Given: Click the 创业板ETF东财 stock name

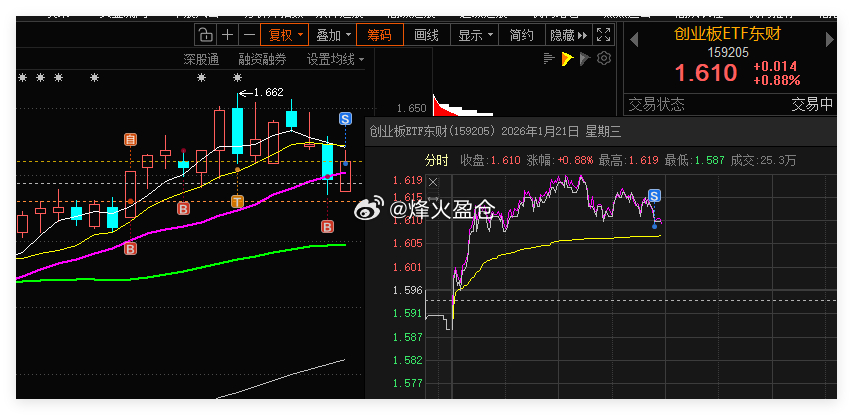Looking at the screenshot, I should [x=727, y=34].
